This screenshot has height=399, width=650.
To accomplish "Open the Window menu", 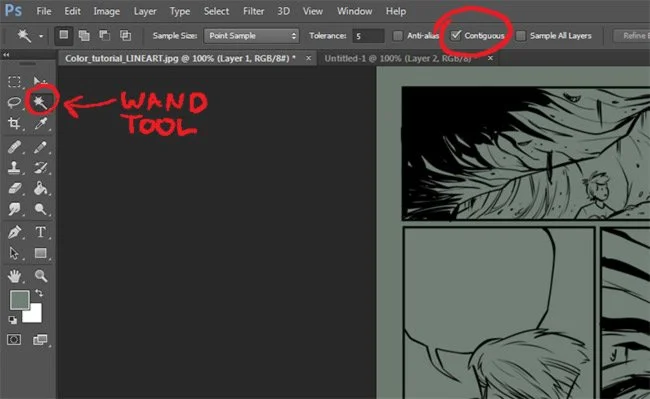I will [354, 11].
